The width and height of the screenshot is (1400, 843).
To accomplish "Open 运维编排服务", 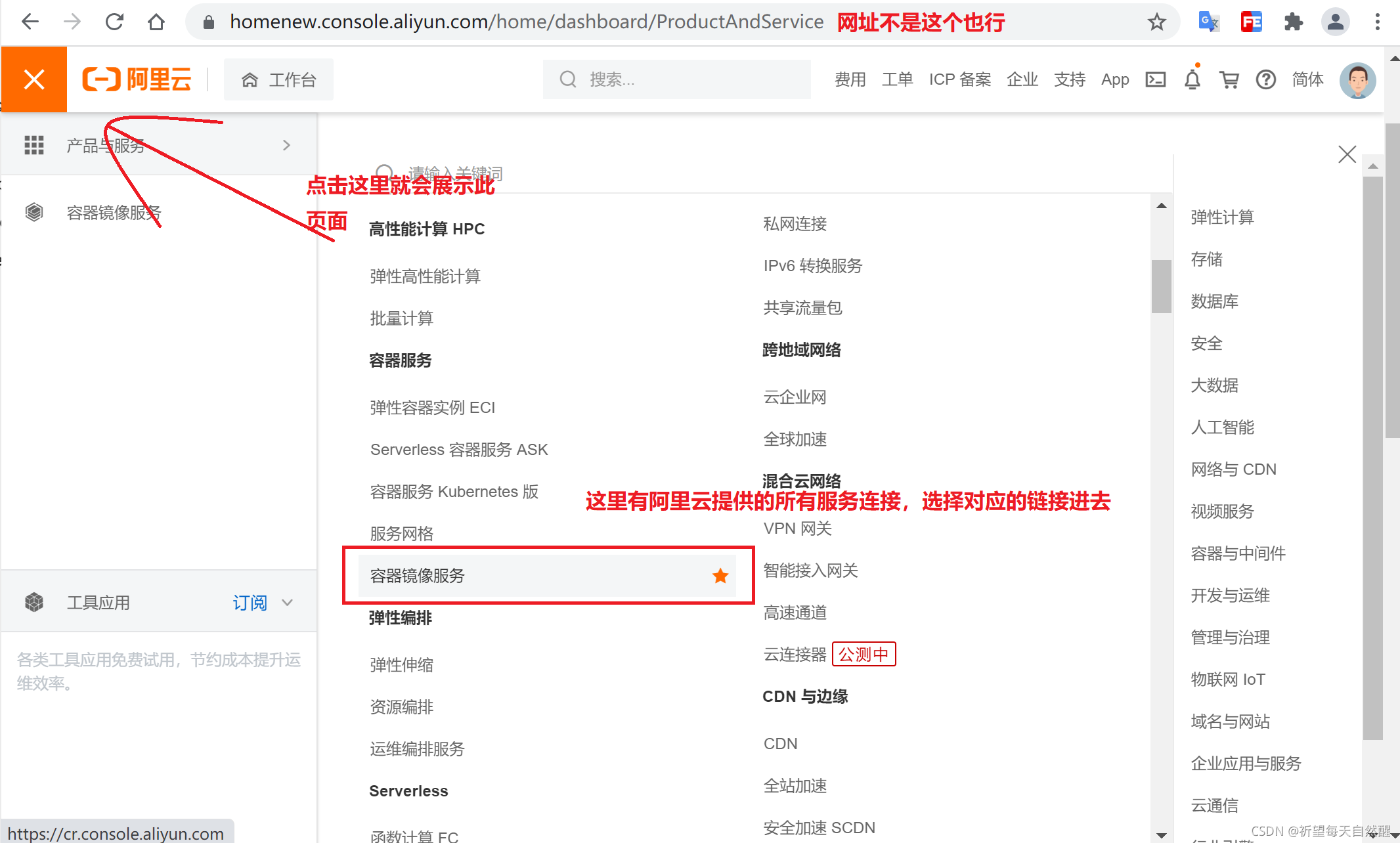I will pyautogui.click(x=417, y=749).
